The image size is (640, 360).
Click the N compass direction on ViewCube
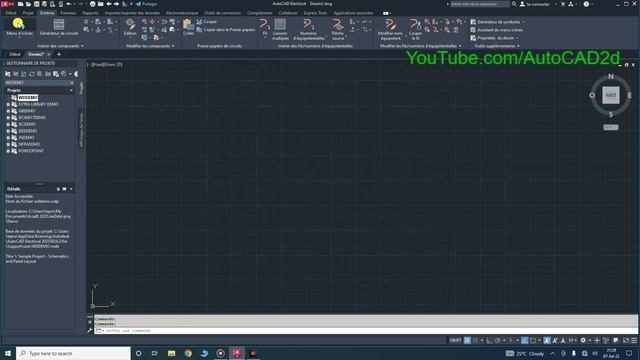tap(611, 76)
